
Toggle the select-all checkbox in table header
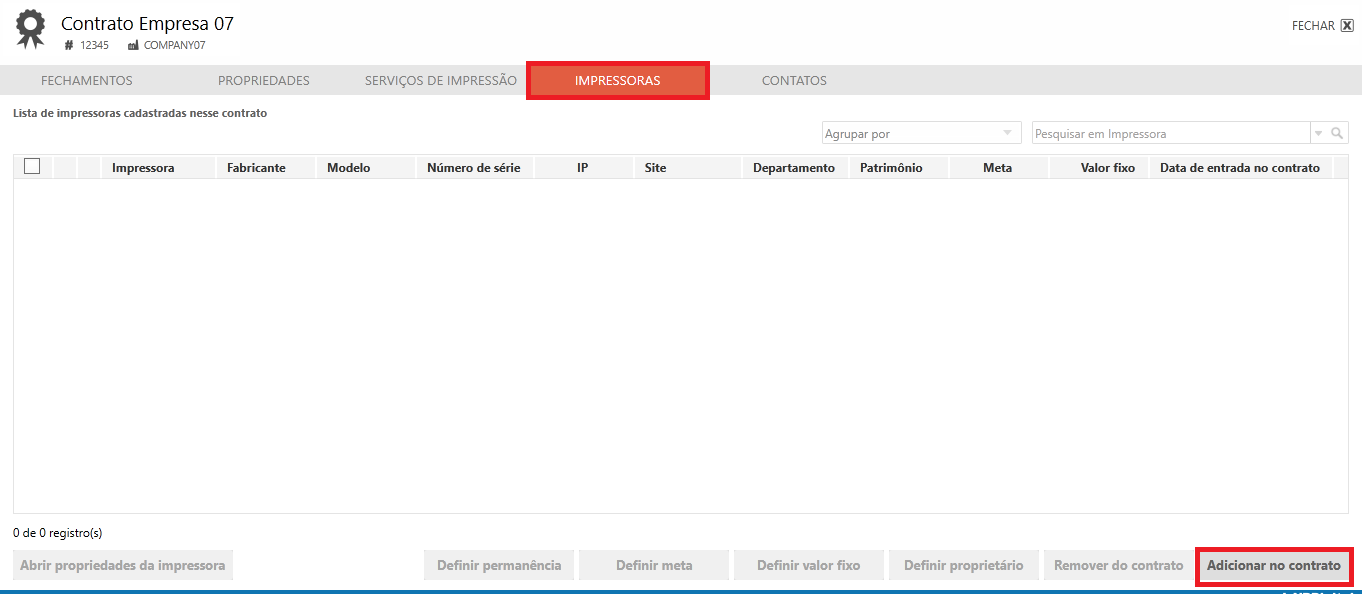(32, 167)
